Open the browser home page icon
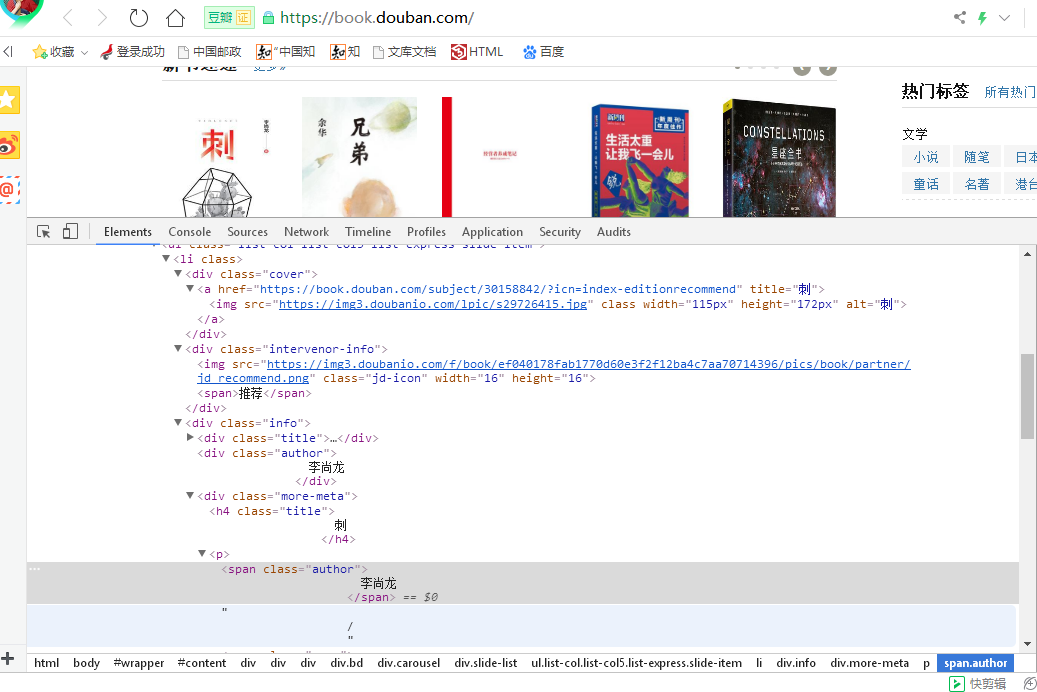Viewport: 1037px width, 692px height. pyautogui.click(x=175, y=18)
